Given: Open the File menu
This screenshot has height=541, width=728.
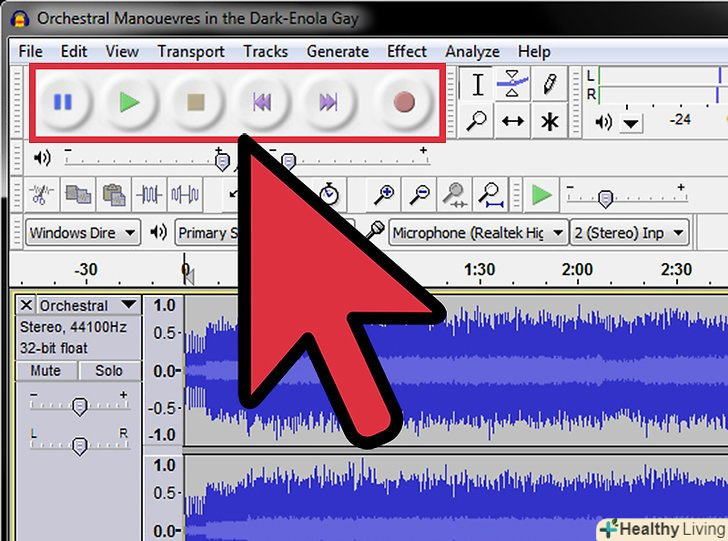Looking at the screenshot, I should pos(30,51).
